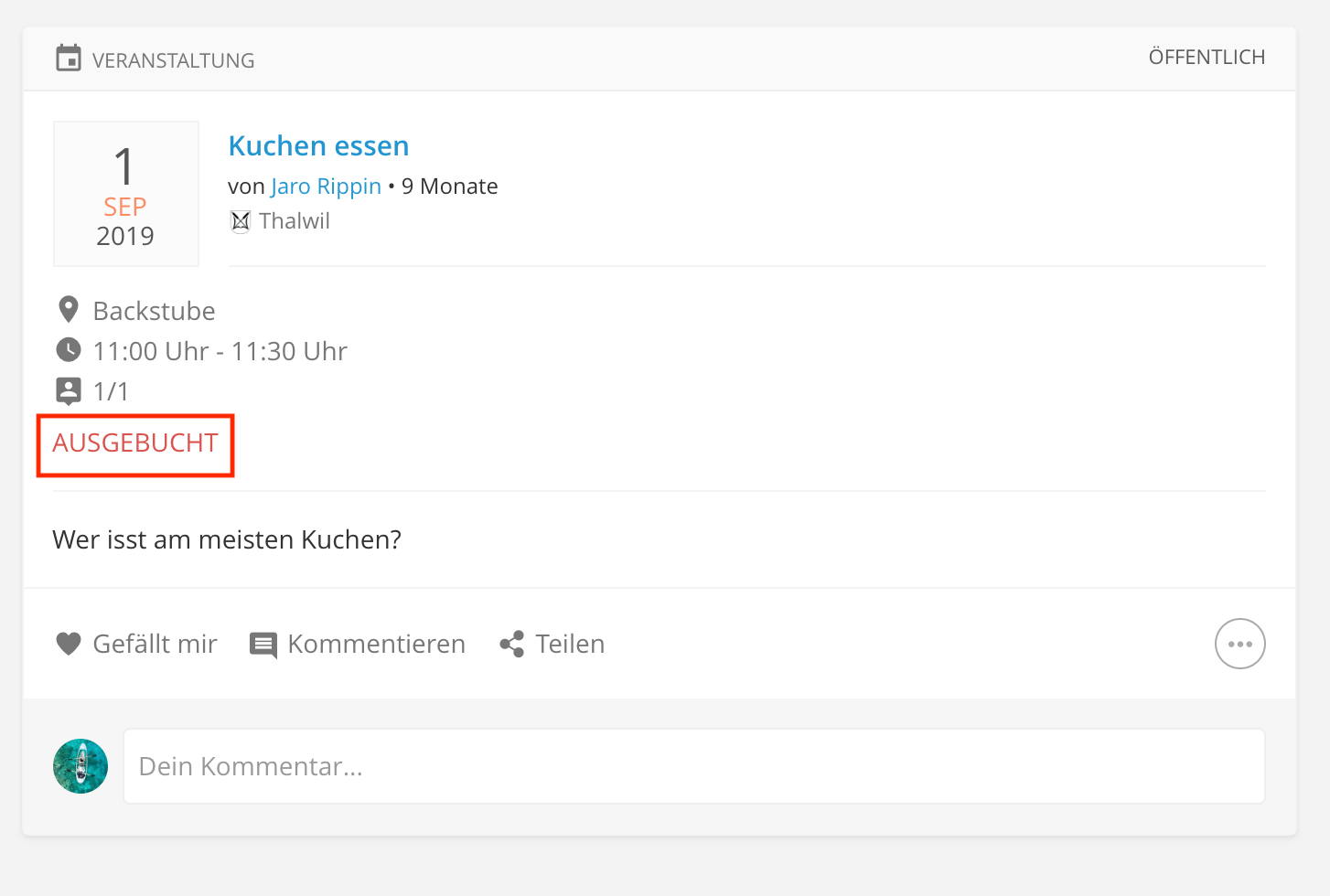Screen dimensions: 1330x896
Task: Click the location pin icon by Backstube
Action: coord(69,310)
